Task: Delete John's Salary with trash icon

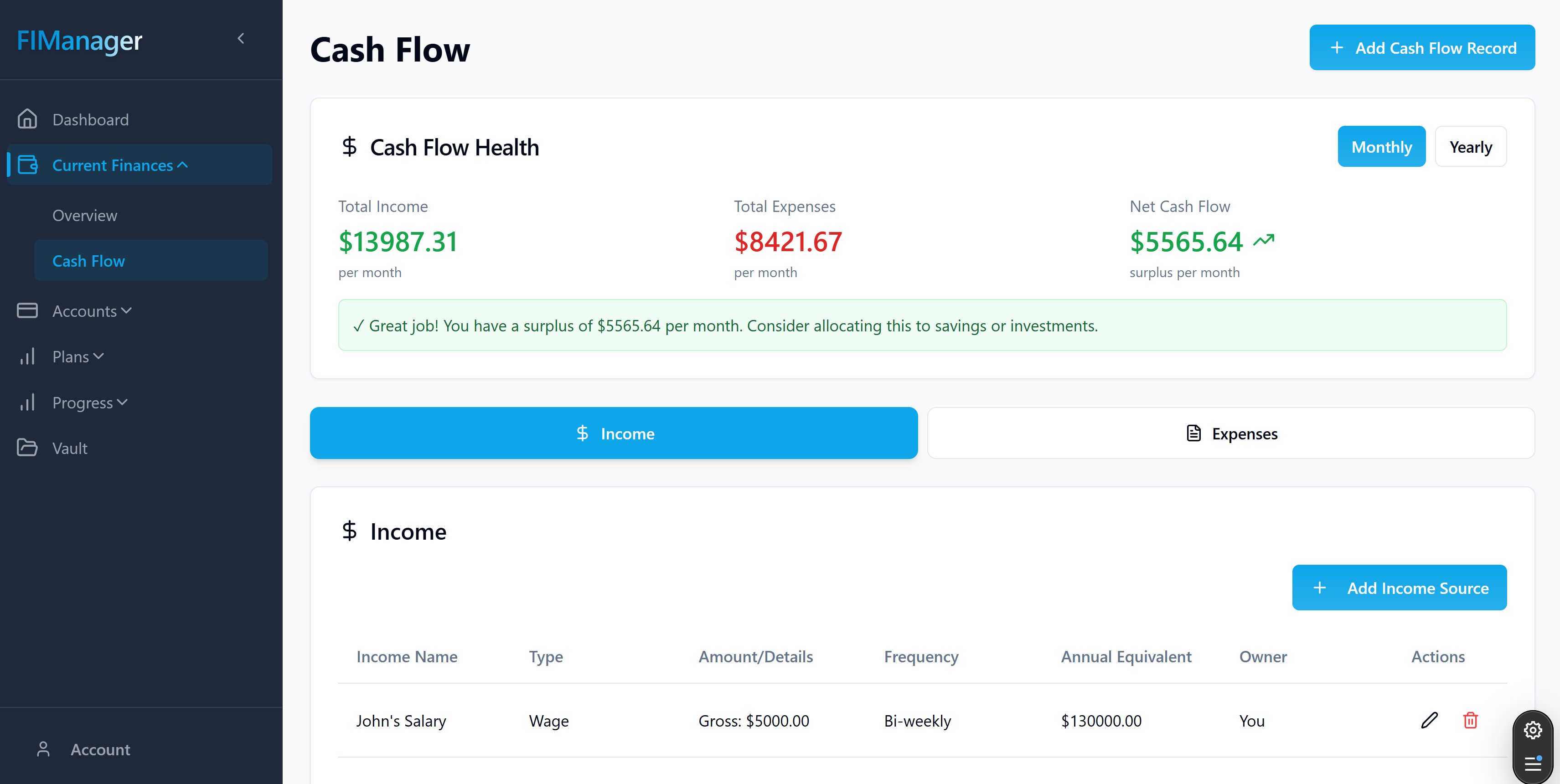Action: click(1470, 720)
